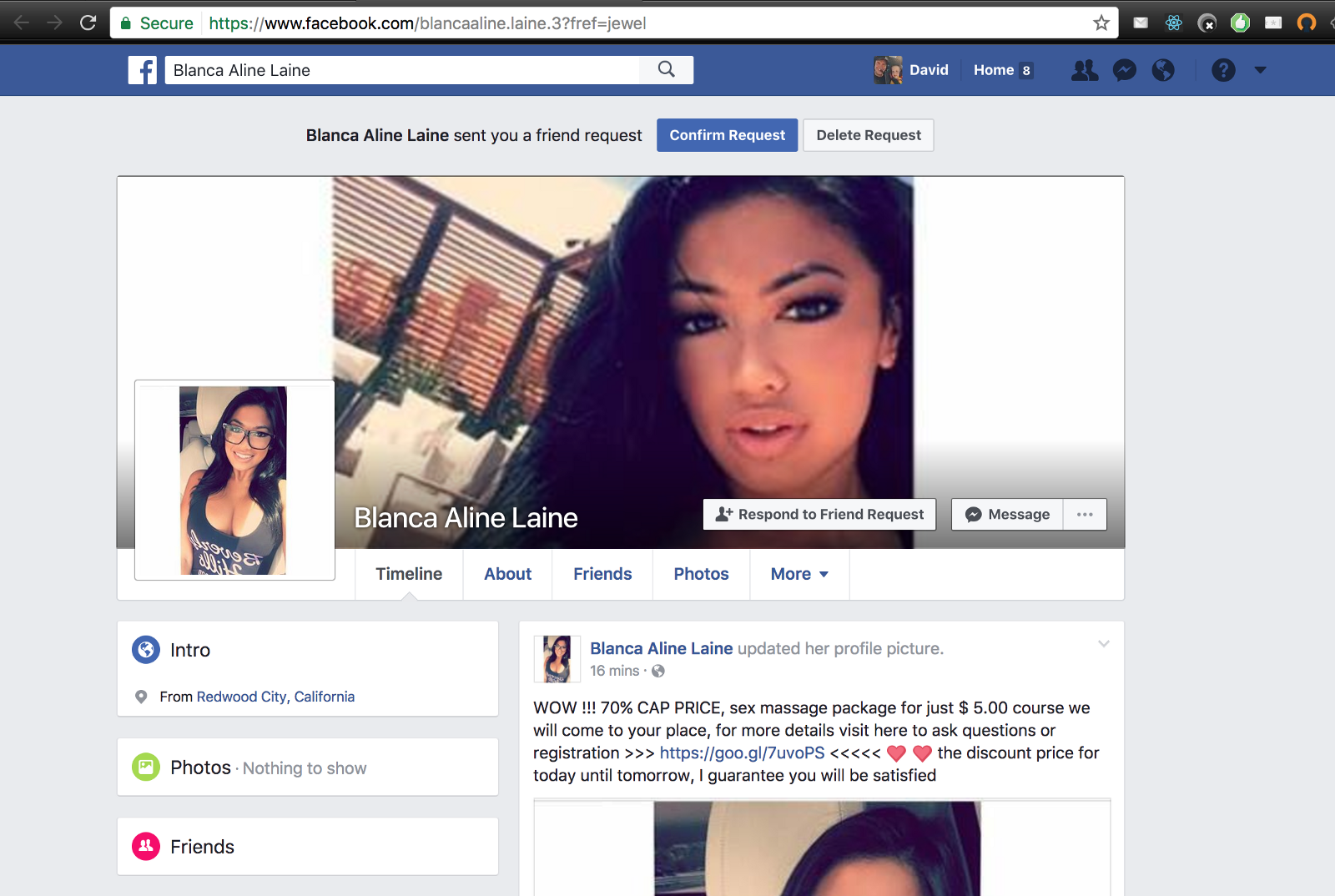This screenshot has width=1335, height=896.
Task: Open the Friend Requests icon in top bar
Action: coord(1085,70)
